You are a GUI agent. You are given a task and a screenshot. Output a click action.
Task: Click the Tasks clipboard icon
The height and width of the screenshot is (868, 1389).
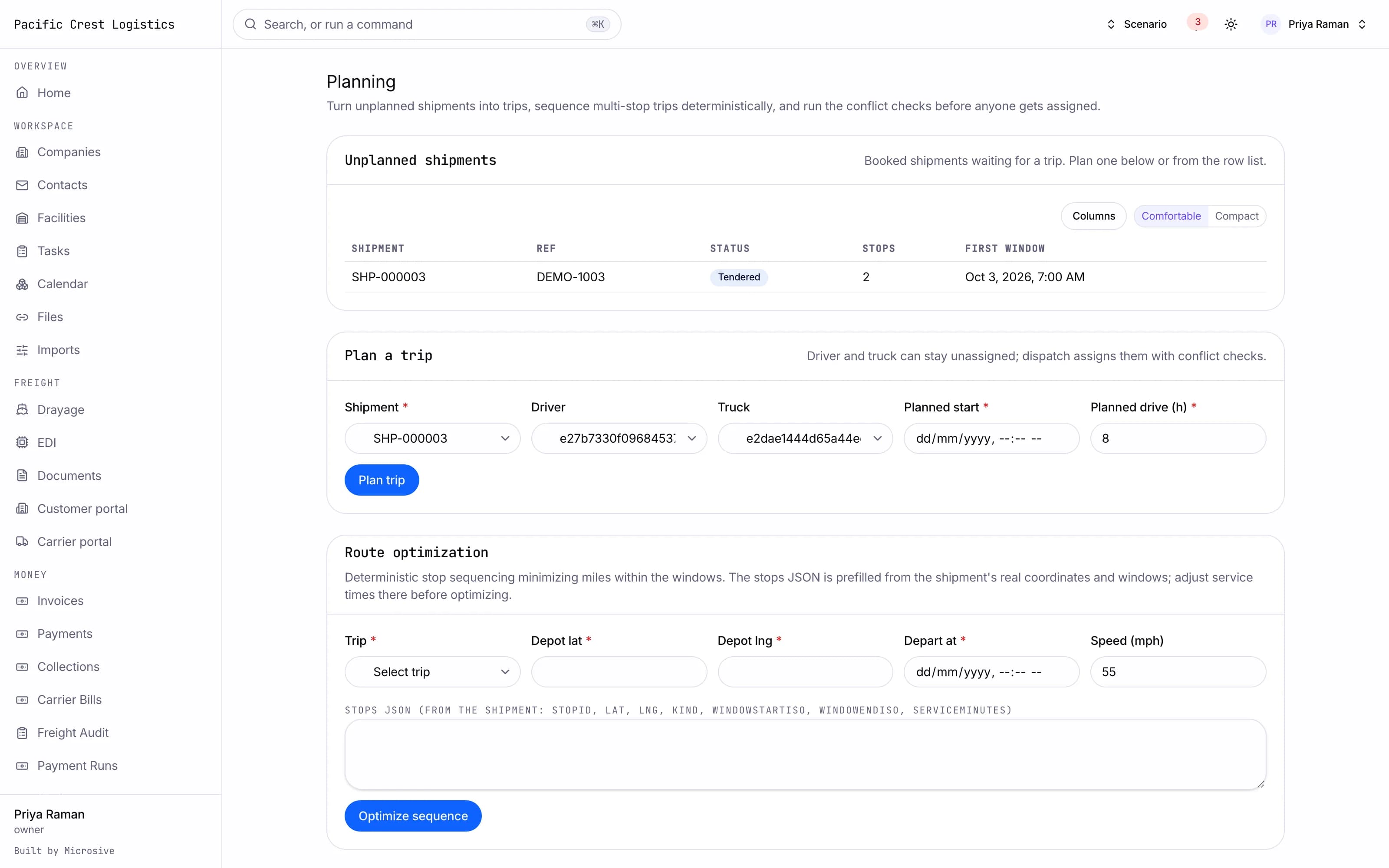tap(22, 251)
